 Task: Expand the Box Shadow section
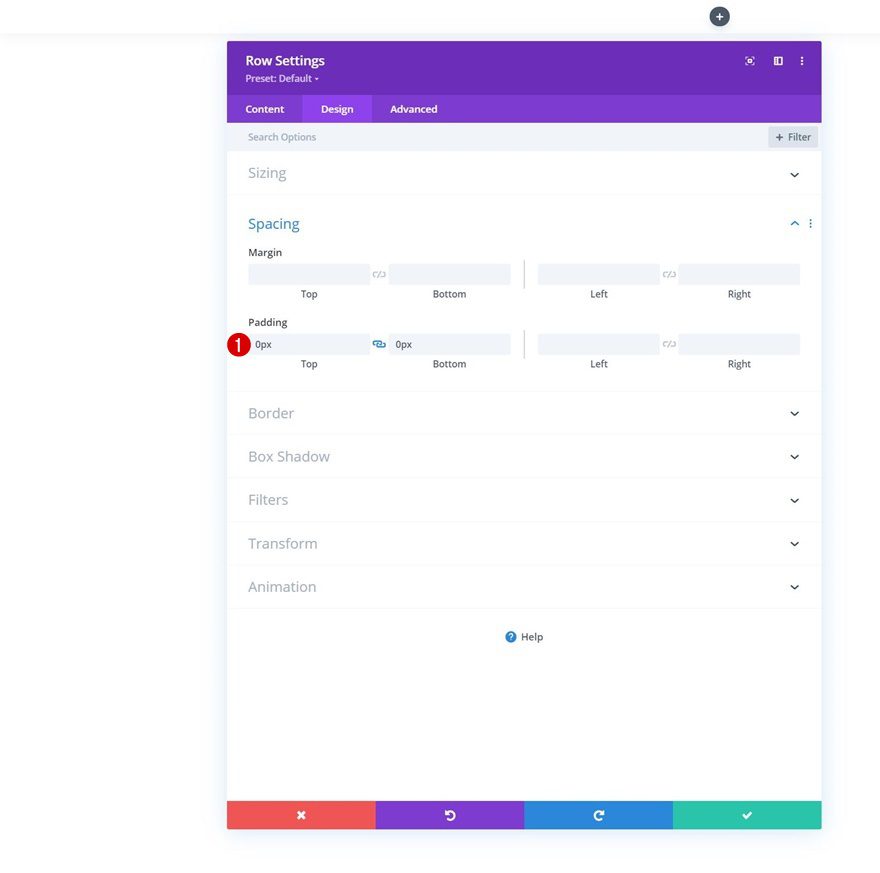[524, 457]
